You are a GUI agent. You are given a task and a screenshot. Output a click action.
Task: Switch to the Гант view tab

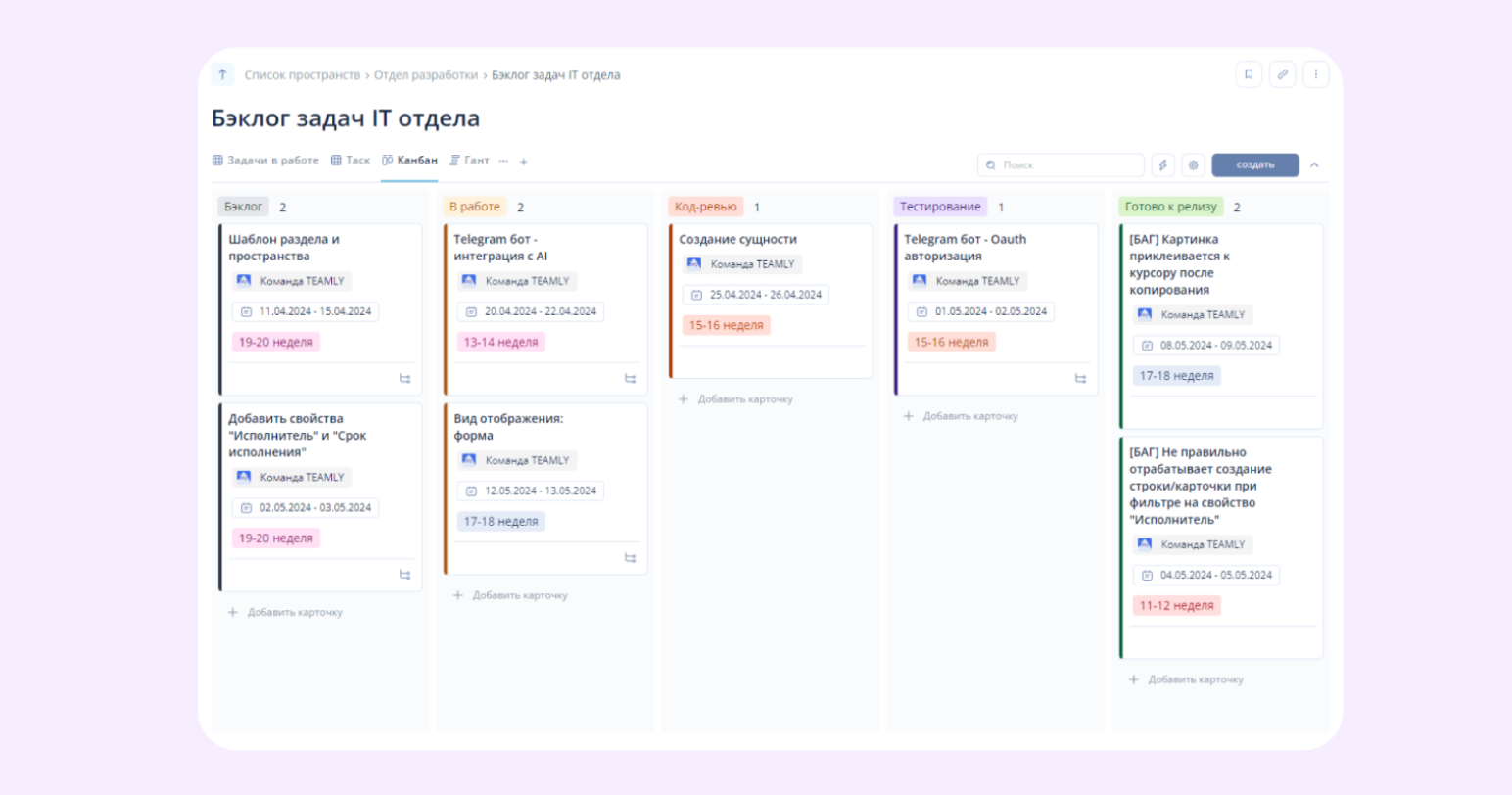(469, 161)
